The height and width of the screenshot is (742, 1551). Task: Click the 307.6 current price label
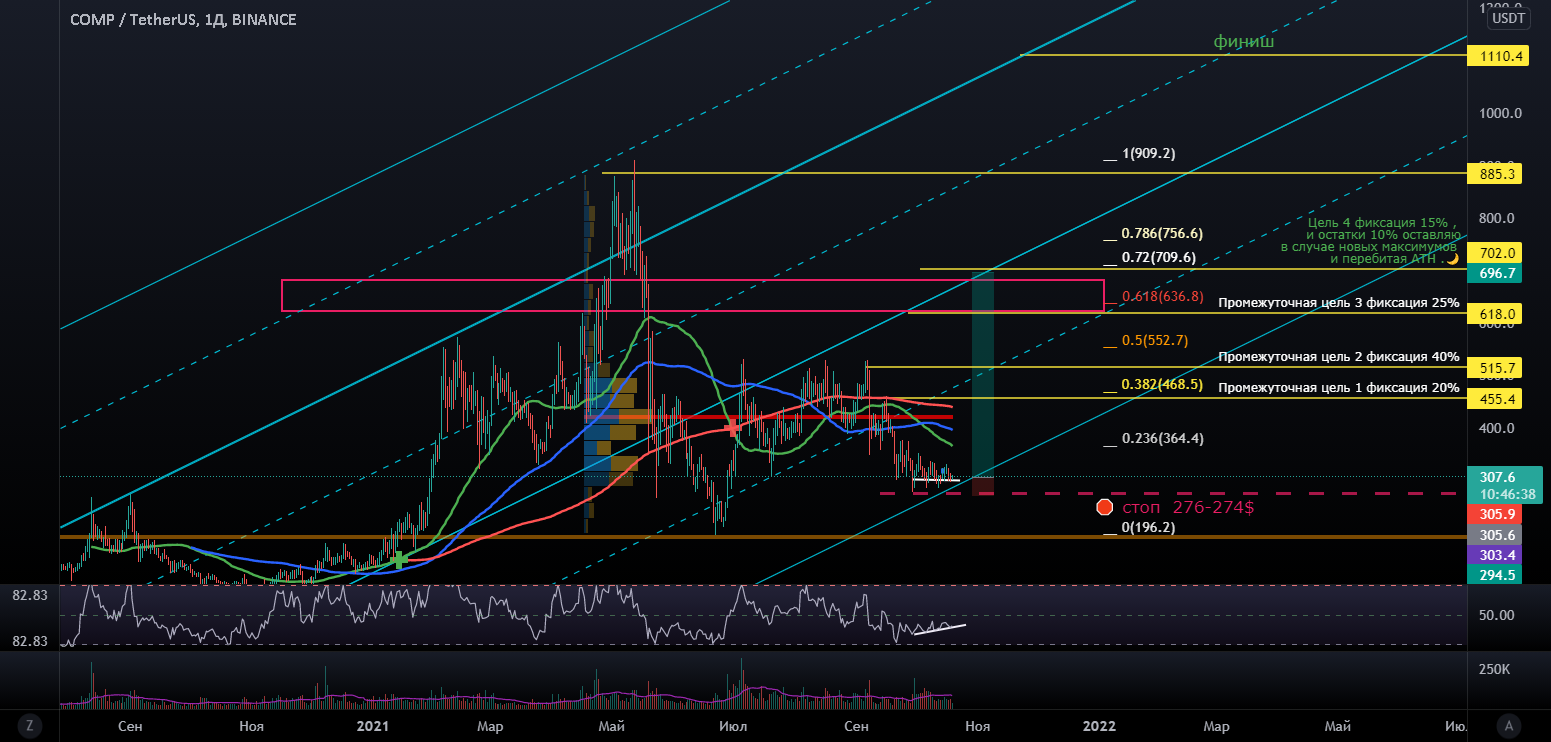click(x=1496, y=478)
